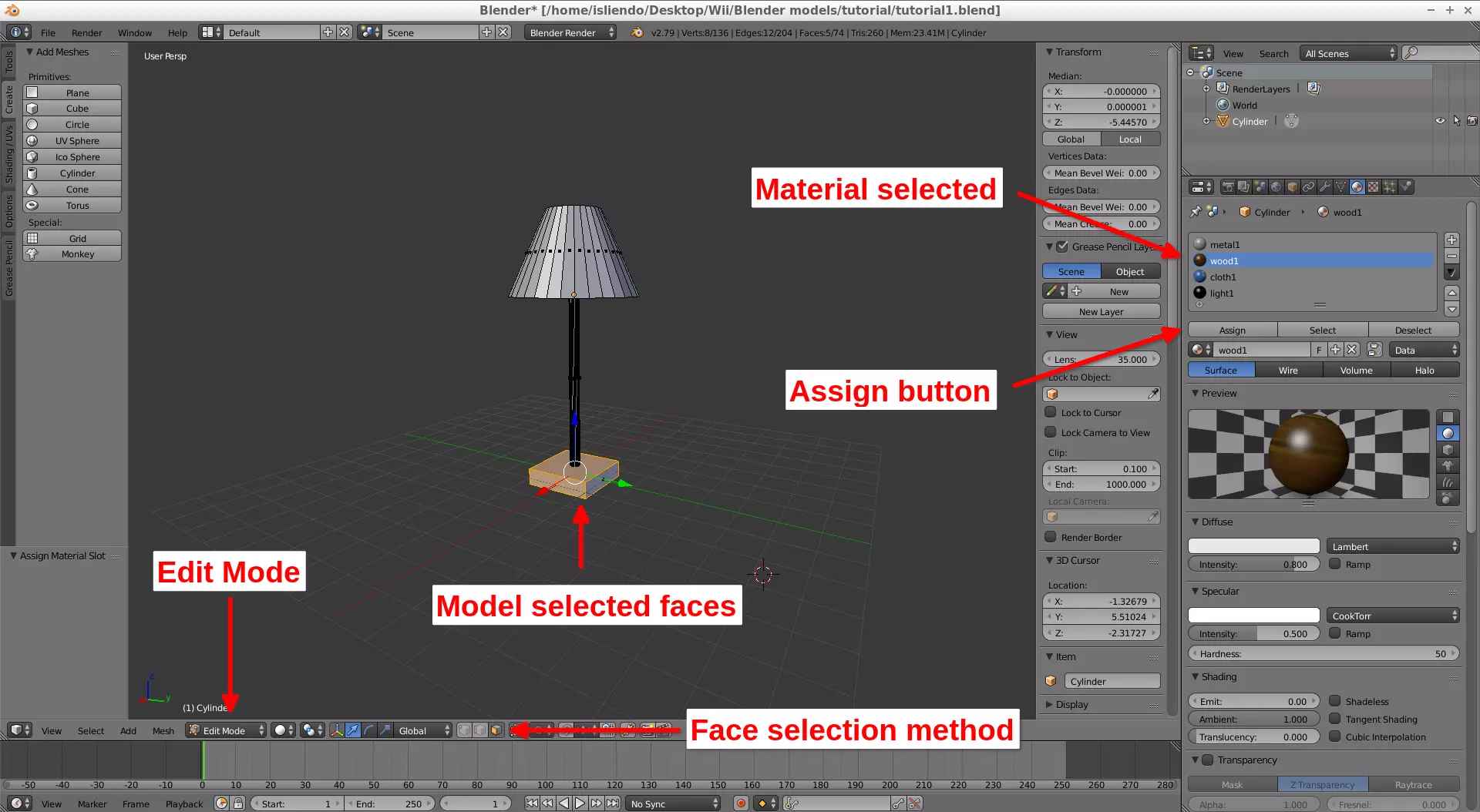Open the Particles properties icon
Screen dimensions: 1480x812
click(1390, 187)
